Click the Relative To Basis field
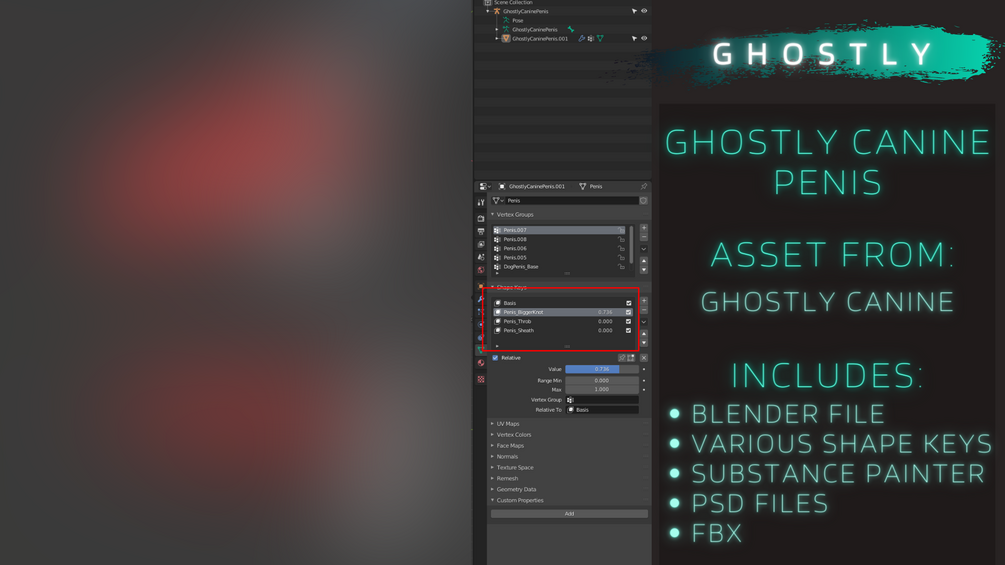Screen dimensions: 1005x565 click(602, 410)
